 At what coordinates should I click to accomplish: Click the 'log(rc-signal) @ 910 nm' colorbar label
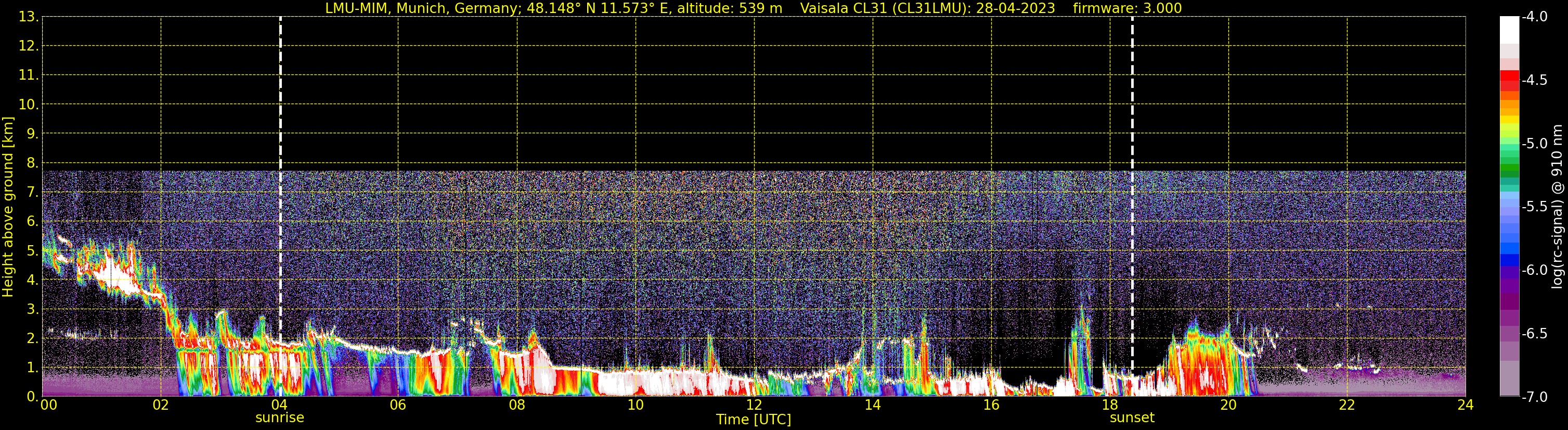point(1557,207)
